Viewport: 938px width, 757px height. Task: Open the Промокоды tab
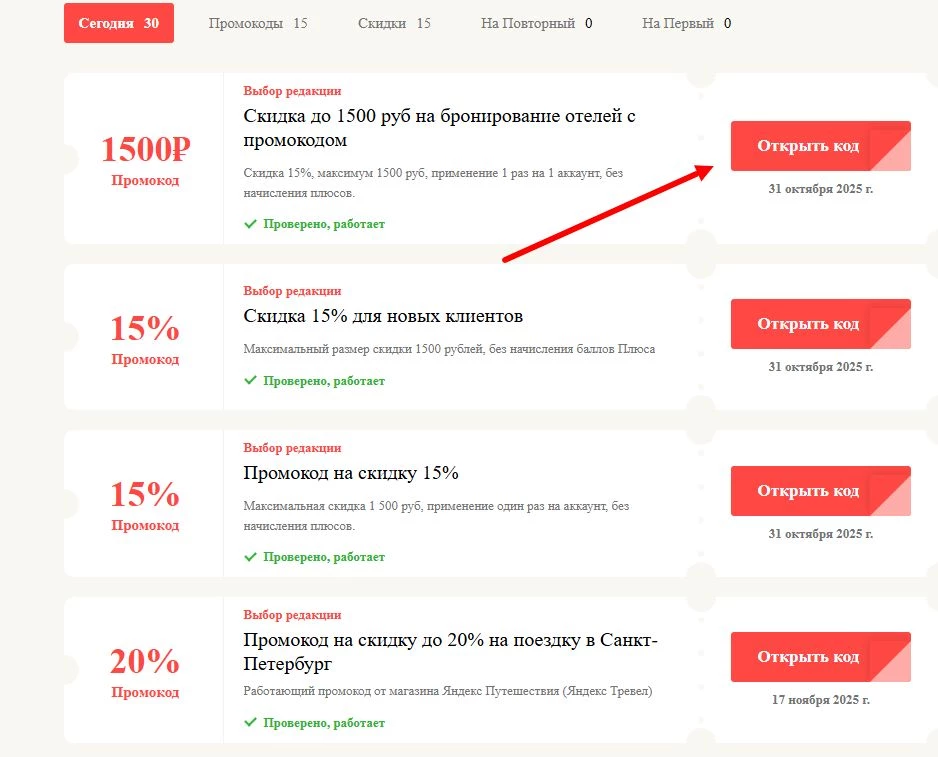pyautogui.click(x=257, y=23)
